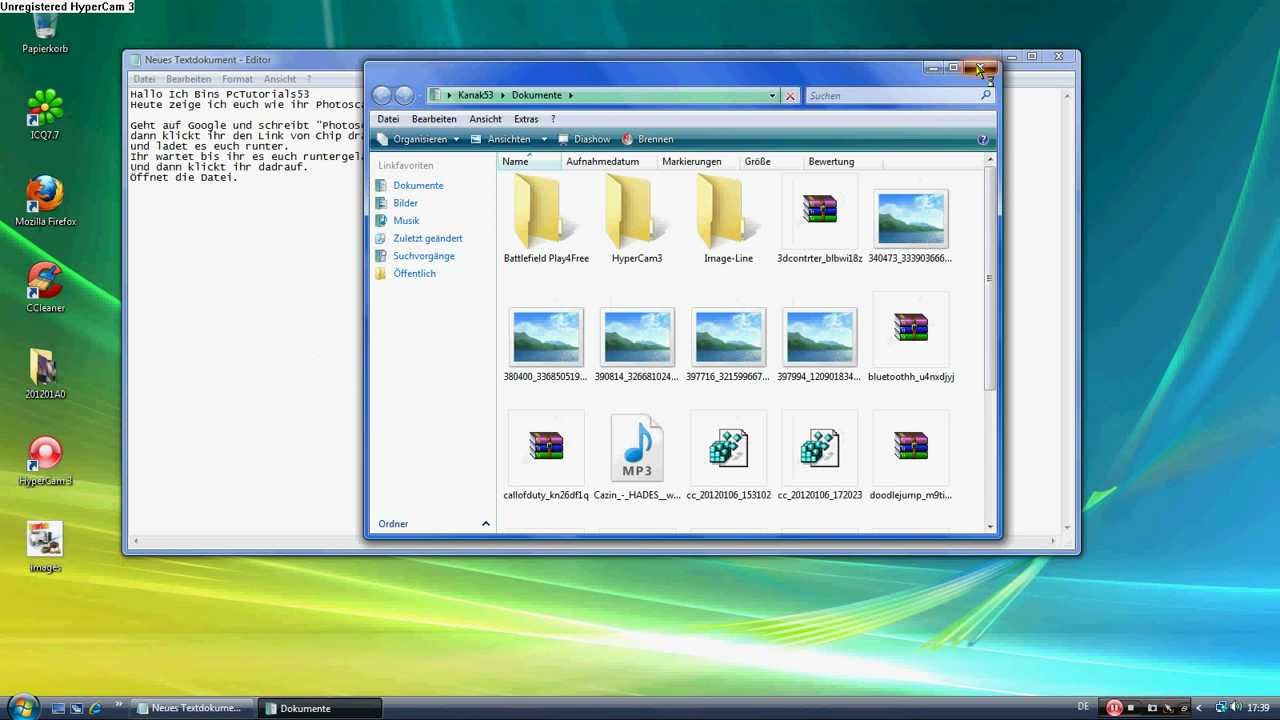Pause recording with HyperCam red button

[x=1114, y=708]
